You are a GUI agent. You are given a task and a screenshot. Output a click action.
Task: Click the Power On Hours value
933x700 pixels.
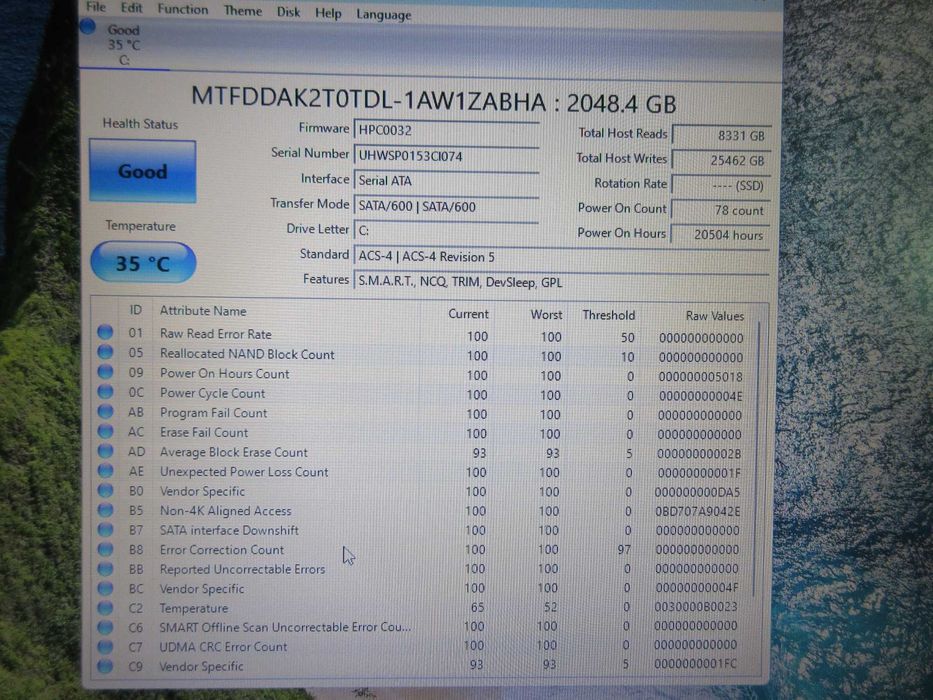721,235
